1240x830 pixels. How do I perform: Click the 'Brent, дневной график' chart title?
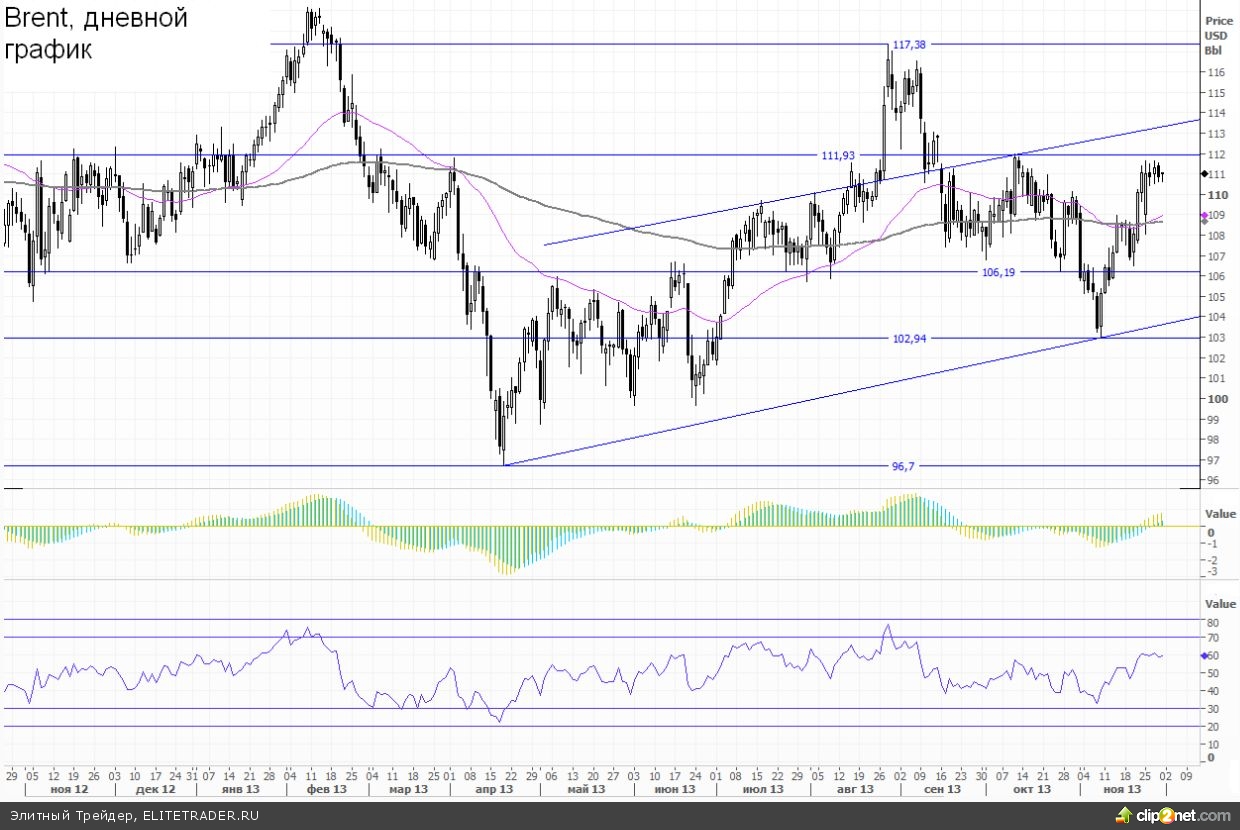pyautogui.click(x=96, y=34)
